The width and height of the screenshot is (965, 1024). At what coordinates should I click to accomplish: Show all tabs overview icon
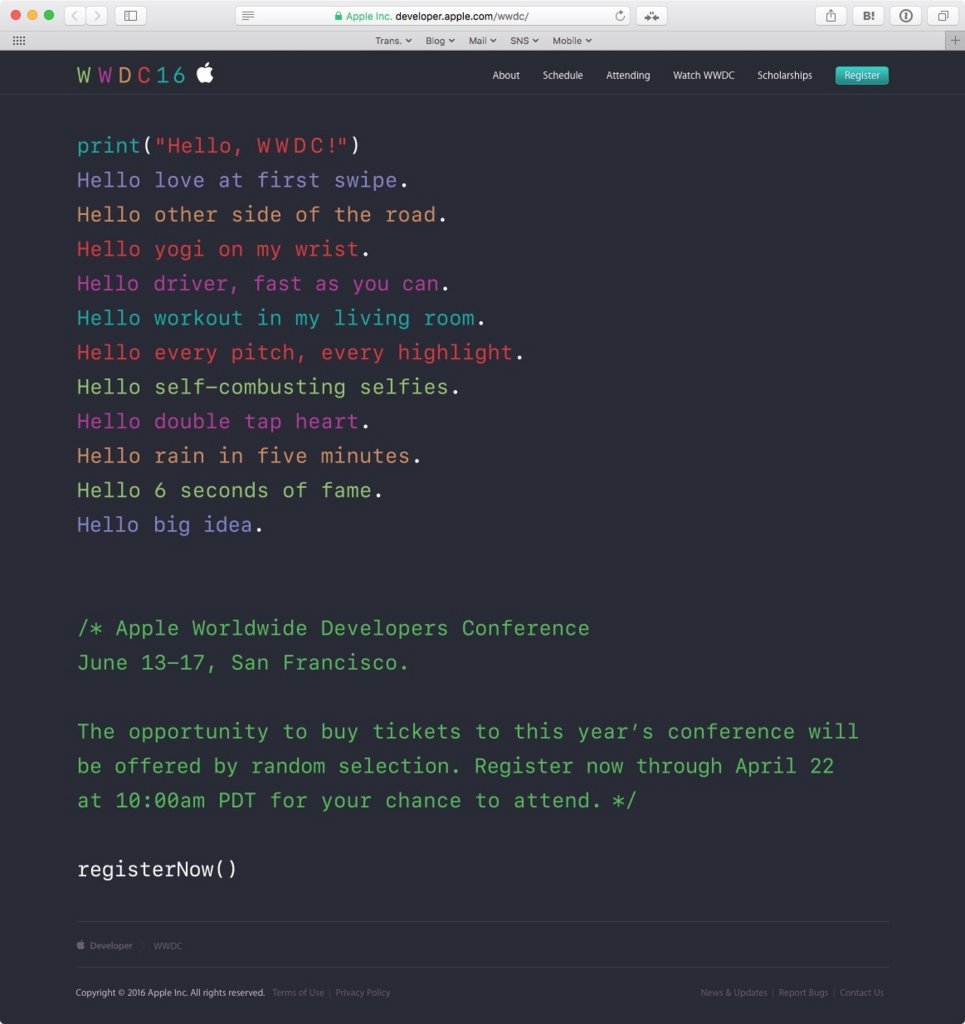pyautogui.click(x=943, y=16)
